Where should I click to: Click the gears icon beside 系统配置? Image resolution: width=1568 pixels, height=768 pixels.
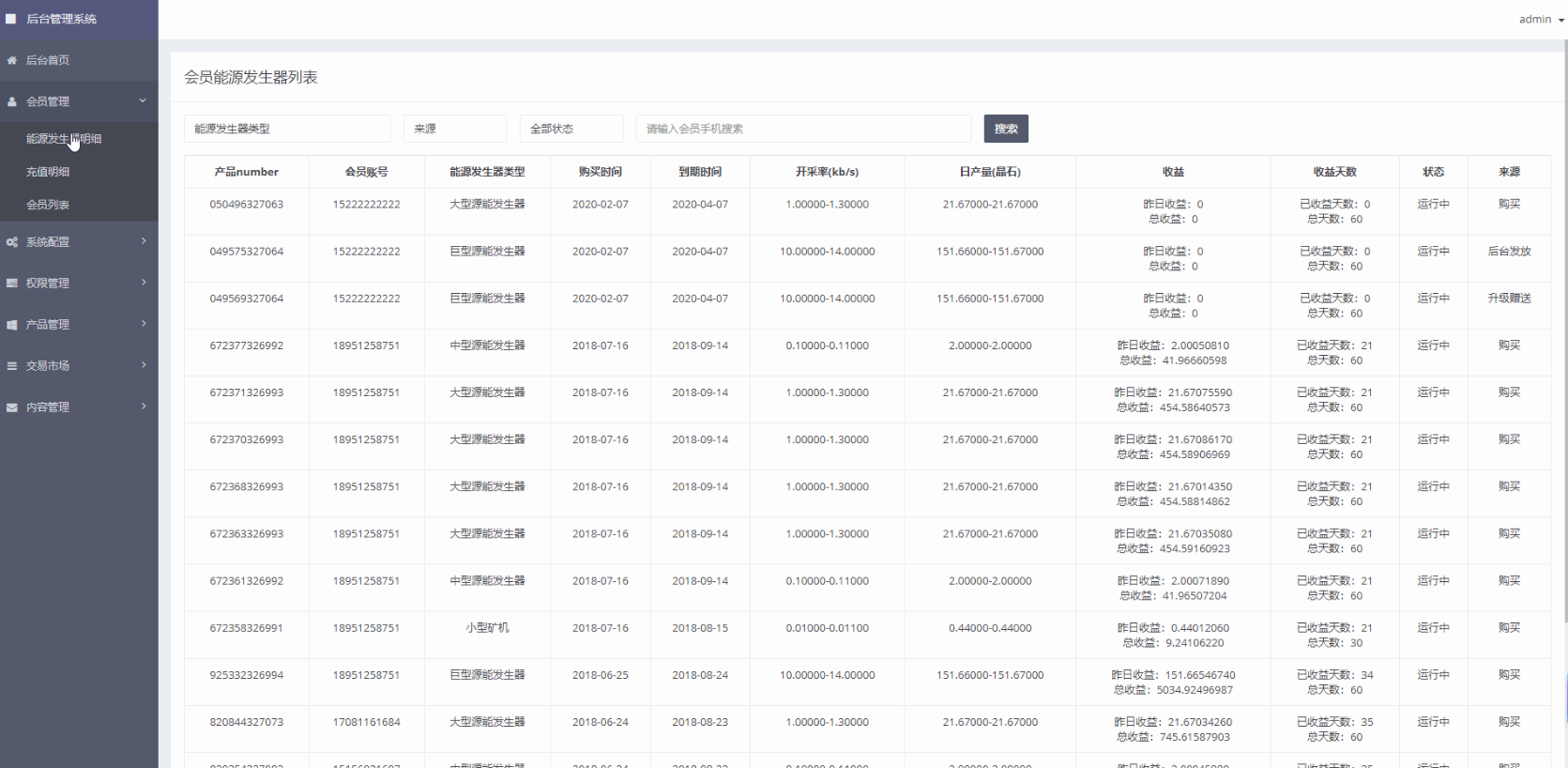[x=12, y=242]
